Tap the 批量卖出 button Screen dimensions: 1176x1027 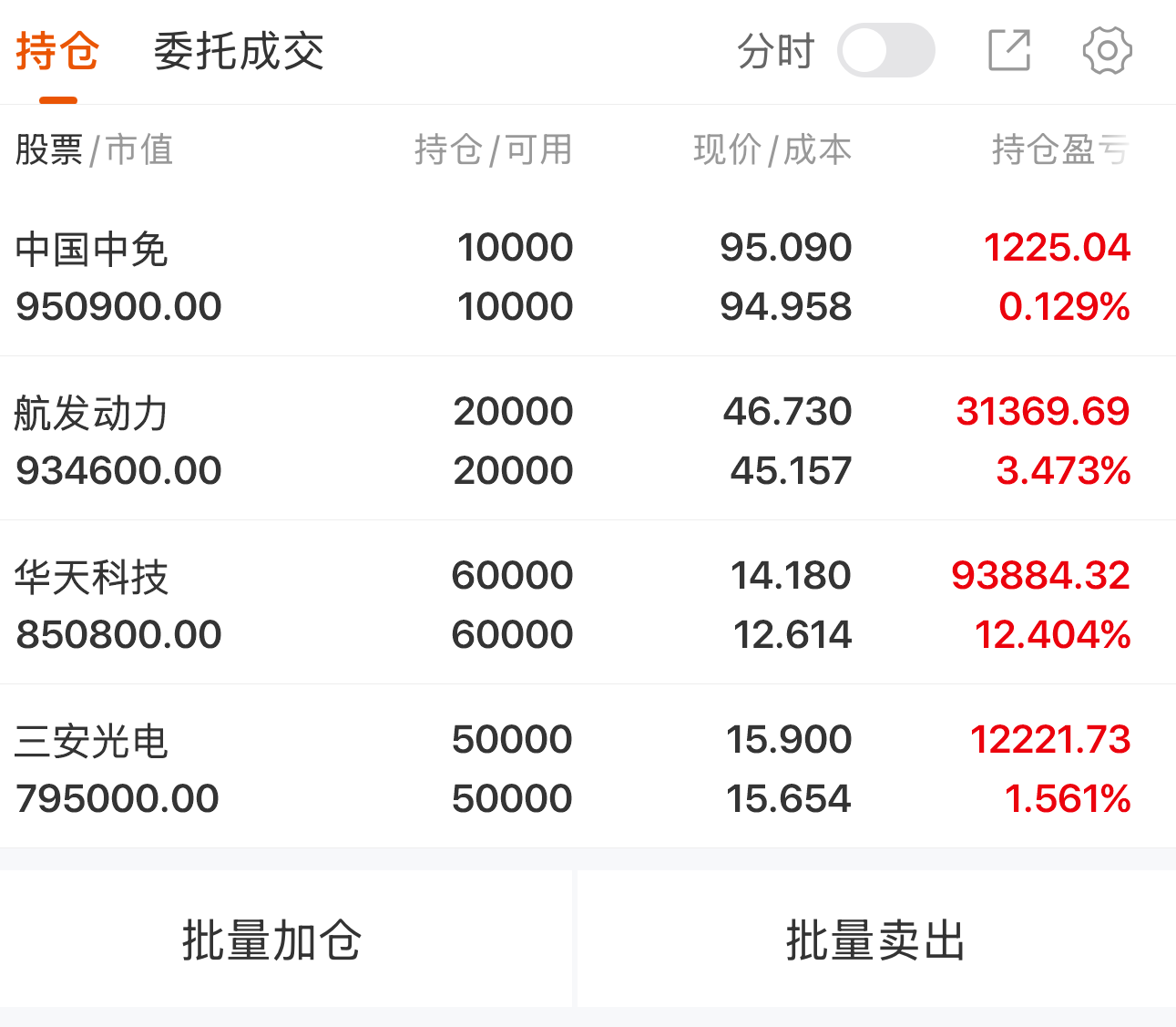coord(876,940)
